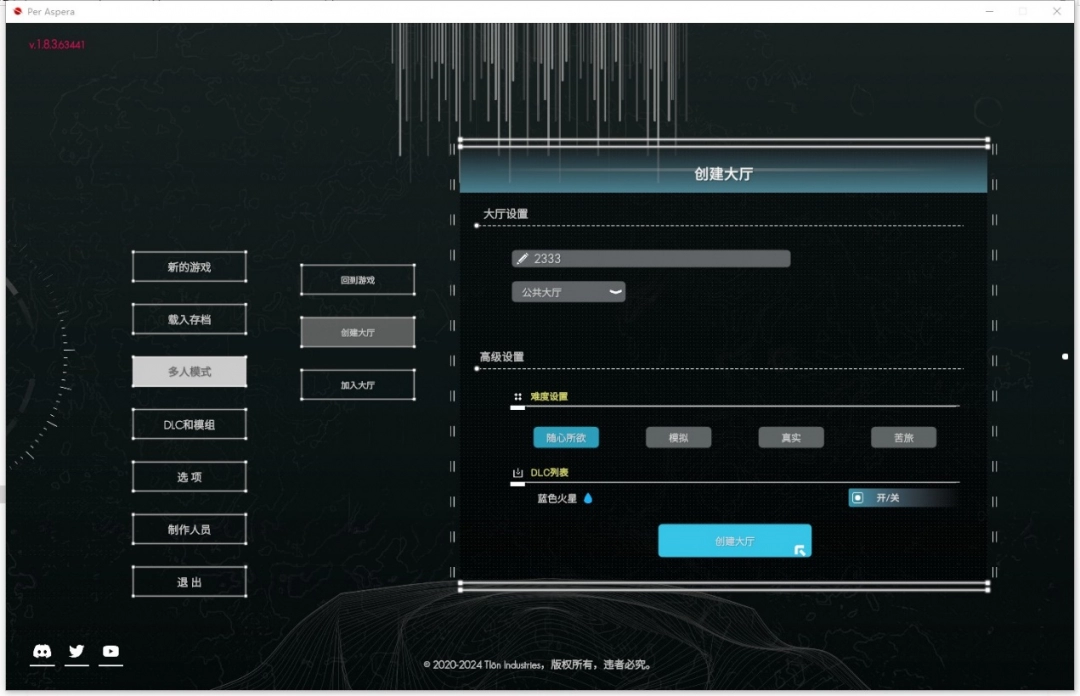
Task: Open the Discord link icon
Action: 42,652
